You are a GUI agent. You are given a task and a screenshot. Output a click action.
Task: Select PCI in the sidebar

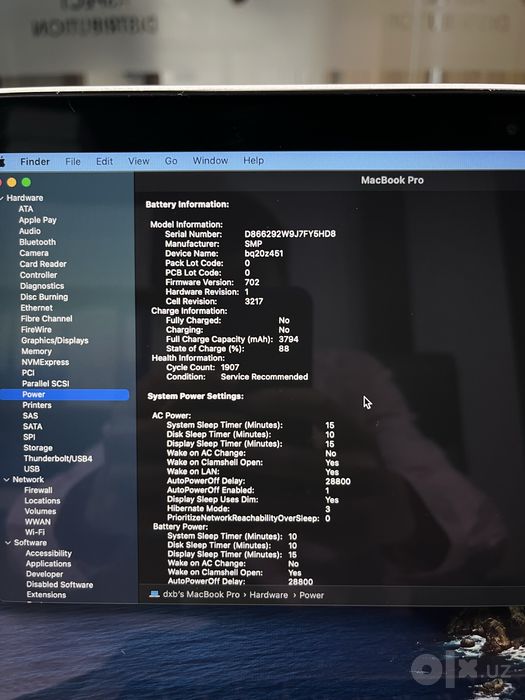[28, 373]
